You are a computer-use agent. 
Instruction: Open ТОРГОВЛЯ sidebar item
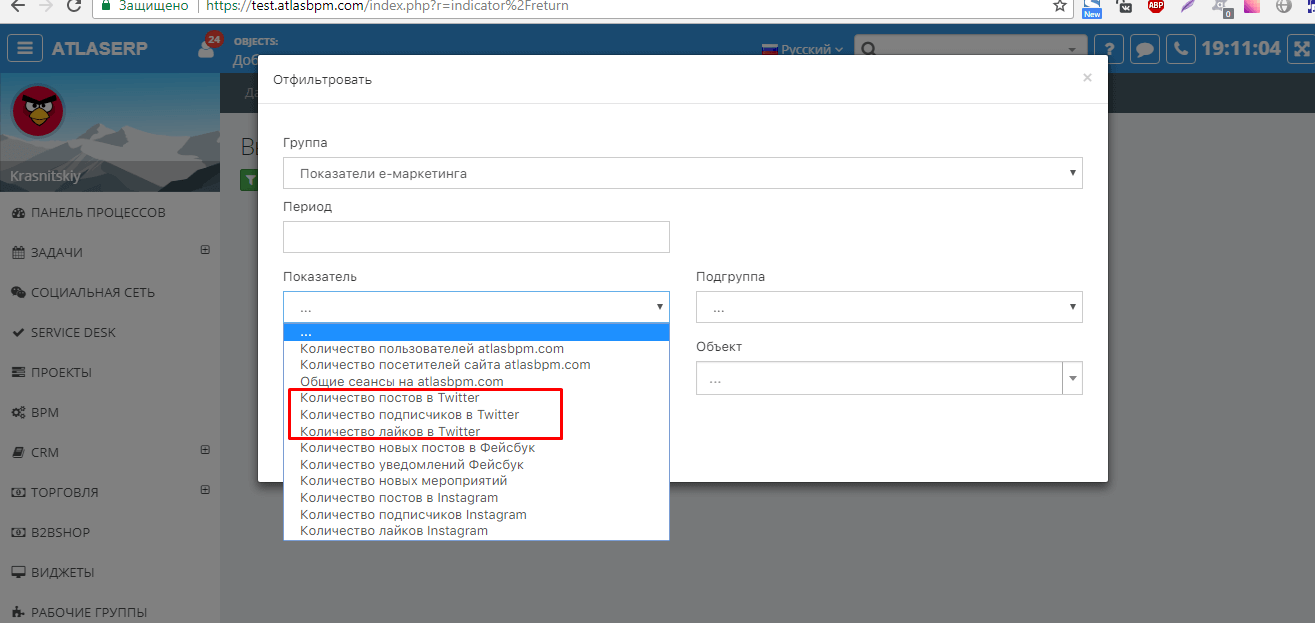click(x=64, y=493)
